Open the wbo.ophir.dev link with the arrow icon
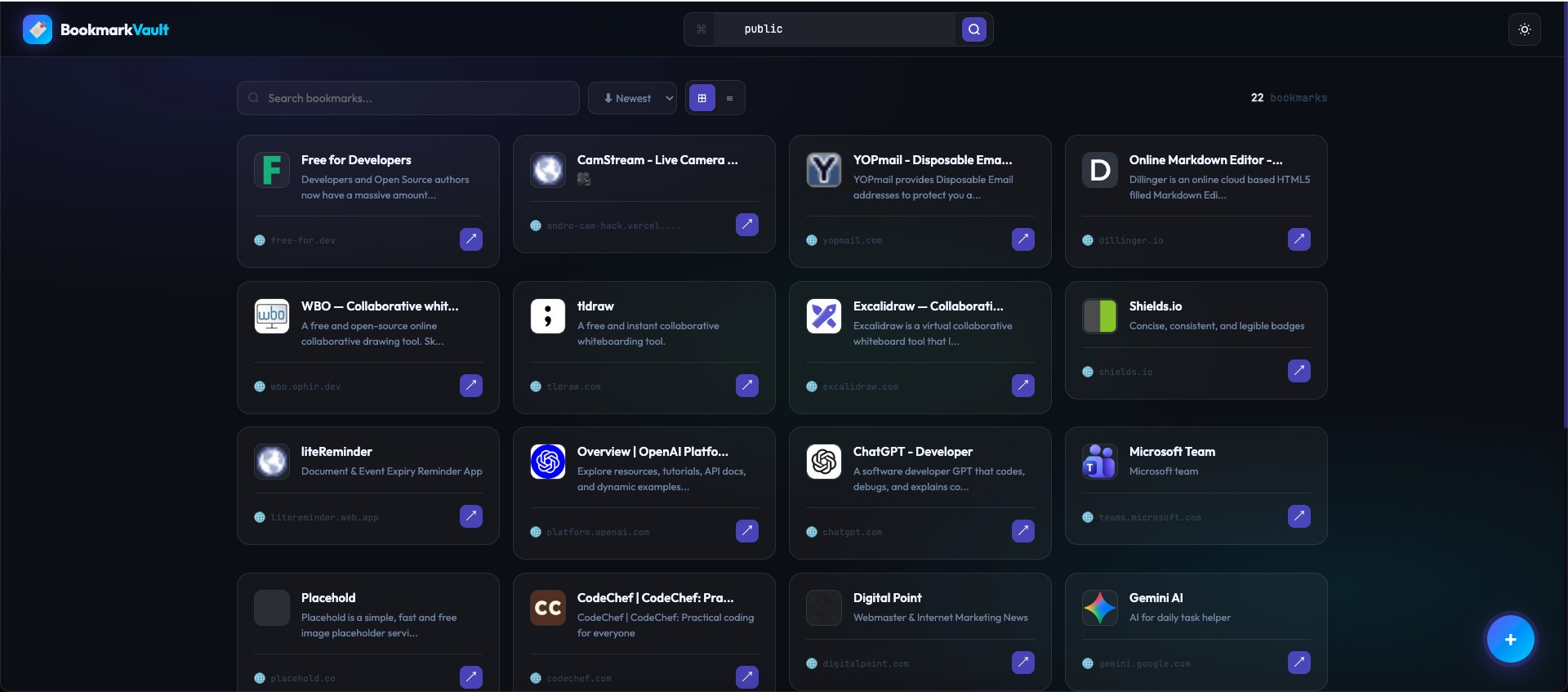Image resolution: width=1568 pixels, height=692 pixels. (x=471, y=386)
